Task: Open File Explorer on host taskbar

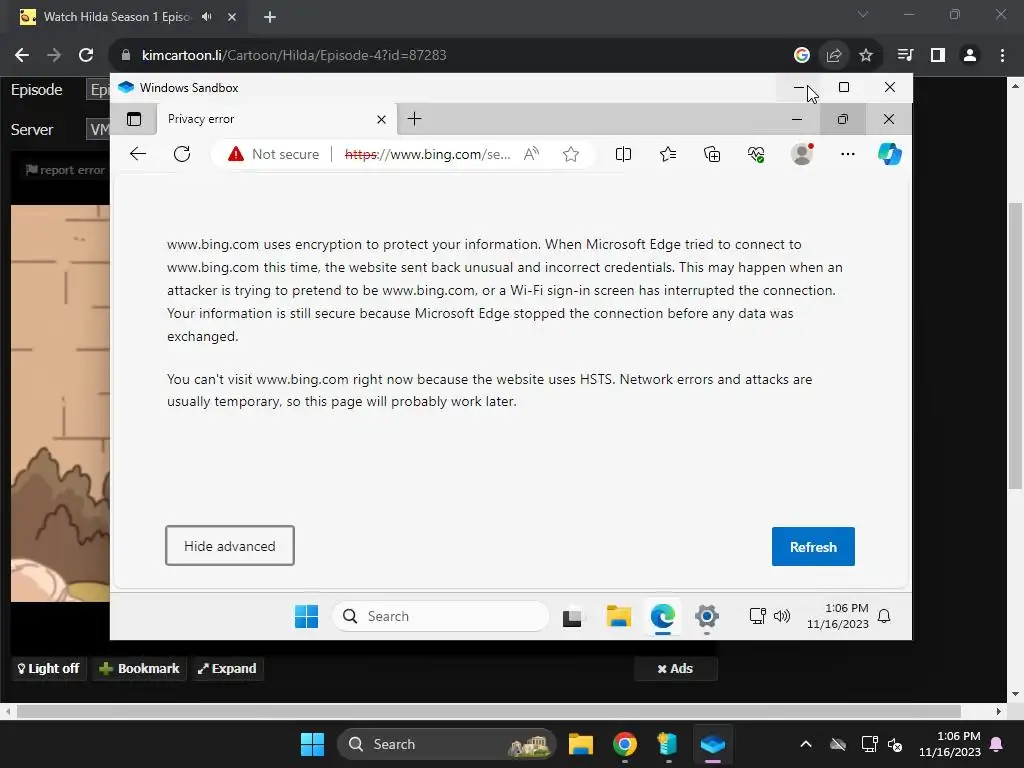Action: [x=581, y=744]
